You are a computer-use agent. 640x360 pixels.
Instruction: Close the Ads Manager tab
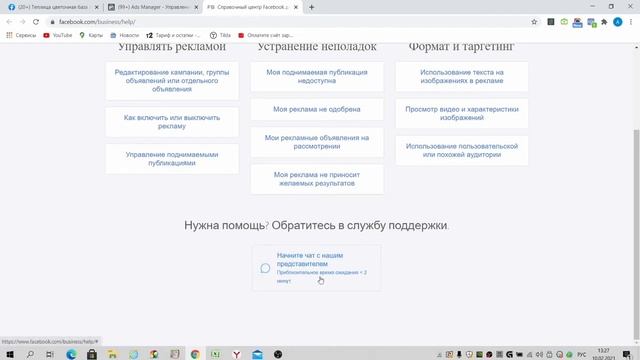pyautogui.click(x=196, y=7)
